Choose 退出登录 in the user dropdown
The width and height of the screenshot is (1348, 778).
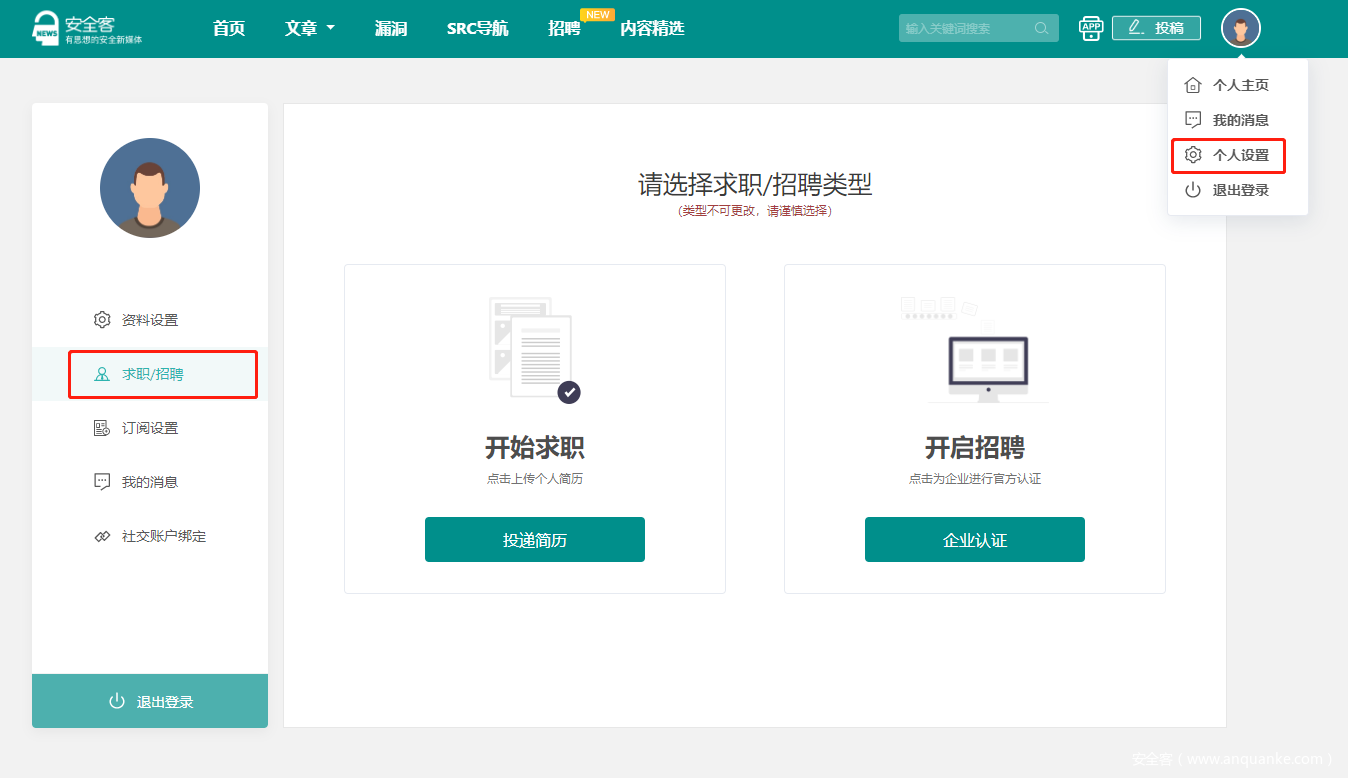click(1240, 190)
